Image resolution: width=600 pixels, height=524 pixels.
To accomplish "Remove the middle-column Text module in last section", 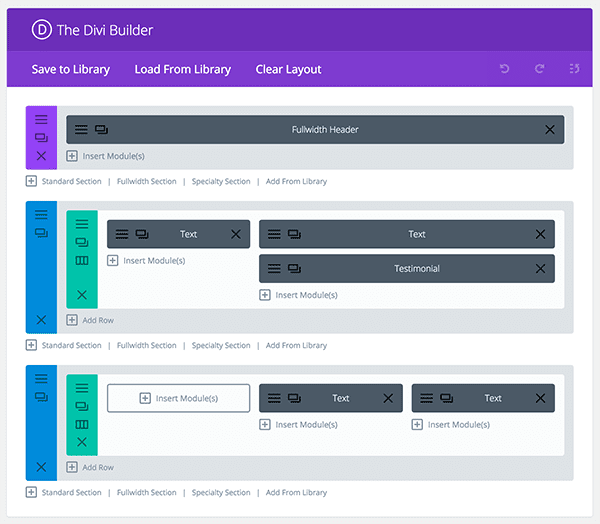I will click(x=388, y=398).
